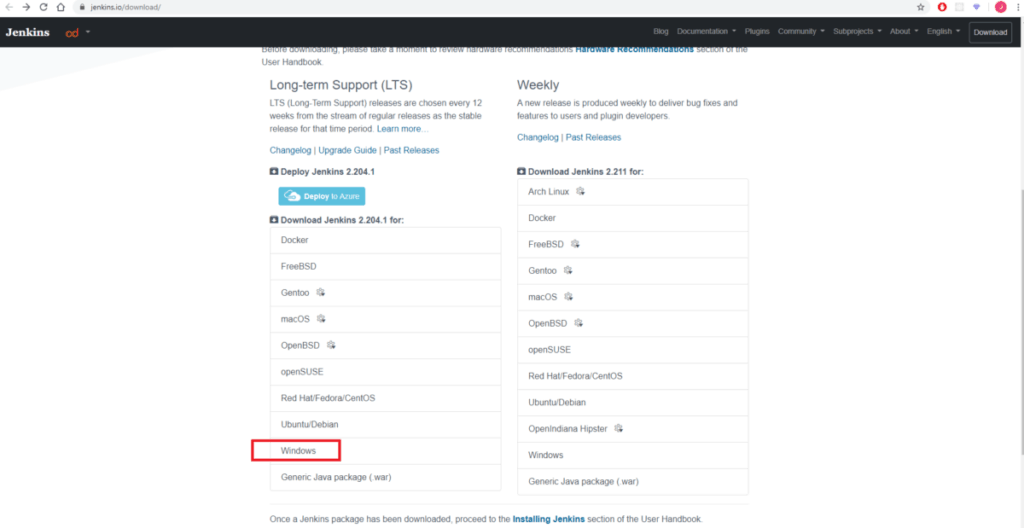This screenshot has height=528, width=1024.
Task: Bookmark this page with the star icon
Action: pyautogui.click(x=920, y=7)
